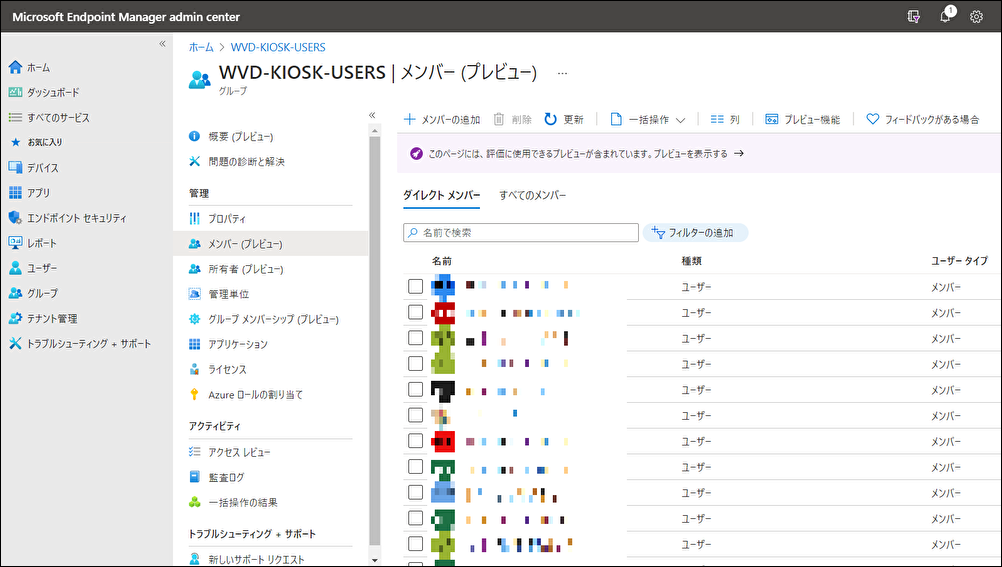This screenshot has width=1002, height=567.
Task: Click the All Services list icon
Action: point(15,118)
